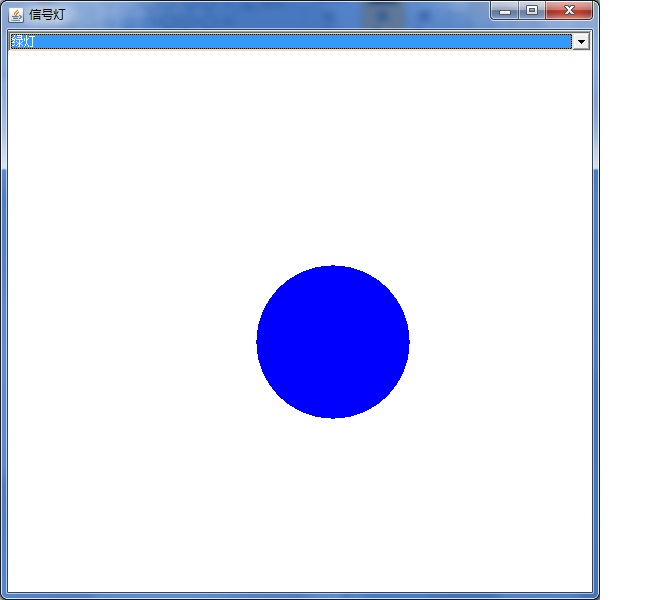This screenshot has height=600, width=653.
Task: Minimize the 信号灯 window
Action: point(505,11)
